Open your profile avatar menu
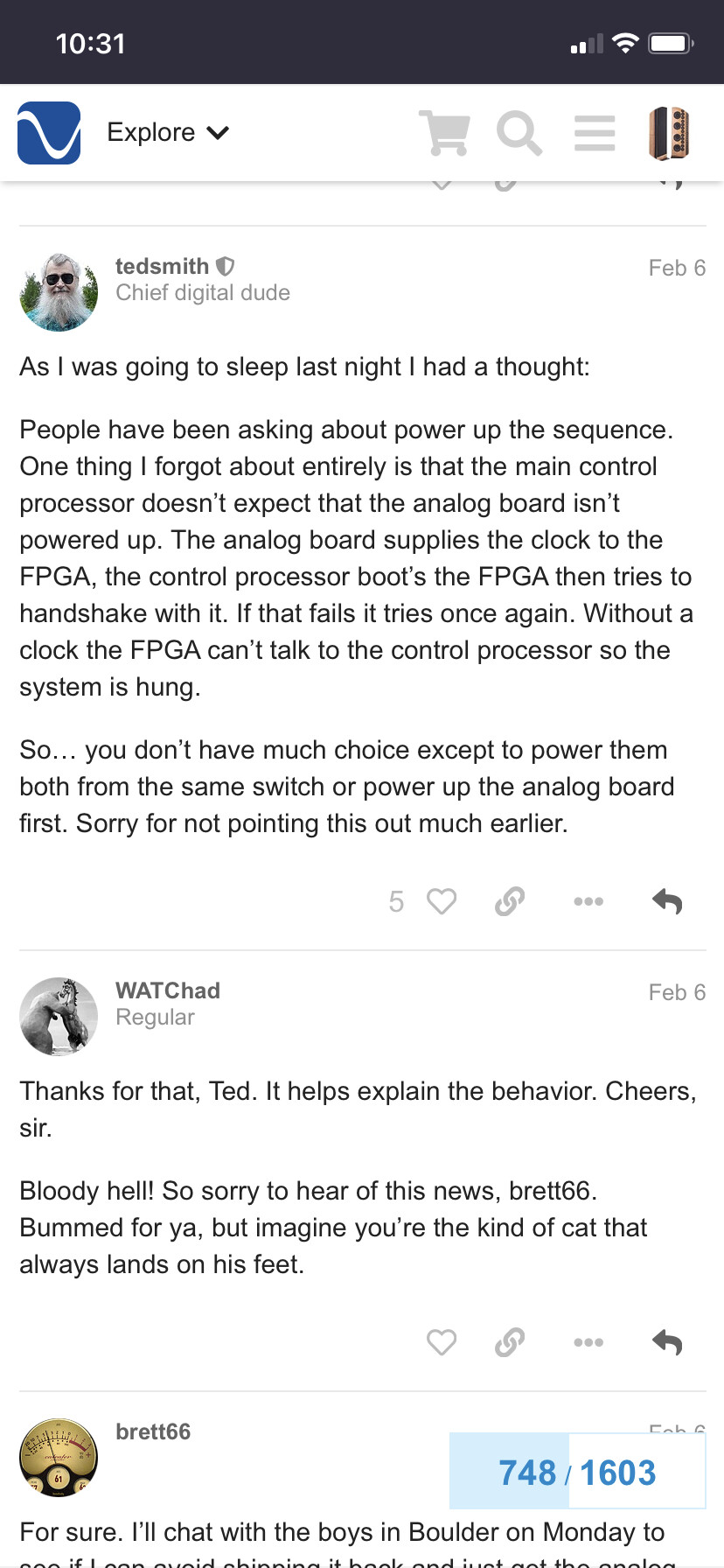The image size is (724, 1568). [670, 133]
